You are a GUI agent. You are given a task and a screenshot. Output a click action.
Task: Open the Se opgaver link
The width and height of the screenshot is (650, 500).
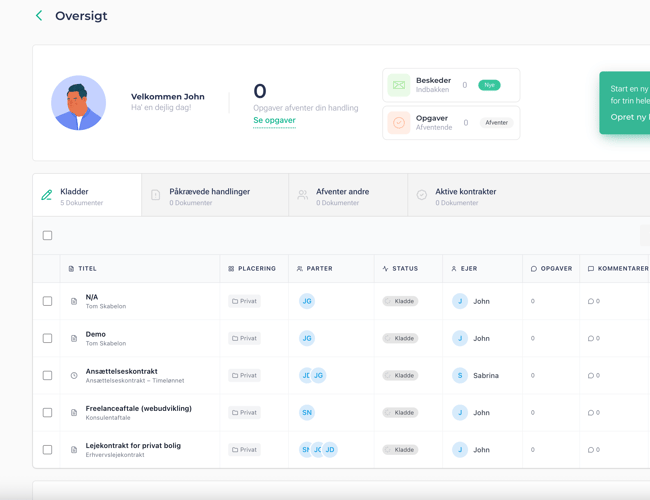[274, 120]
